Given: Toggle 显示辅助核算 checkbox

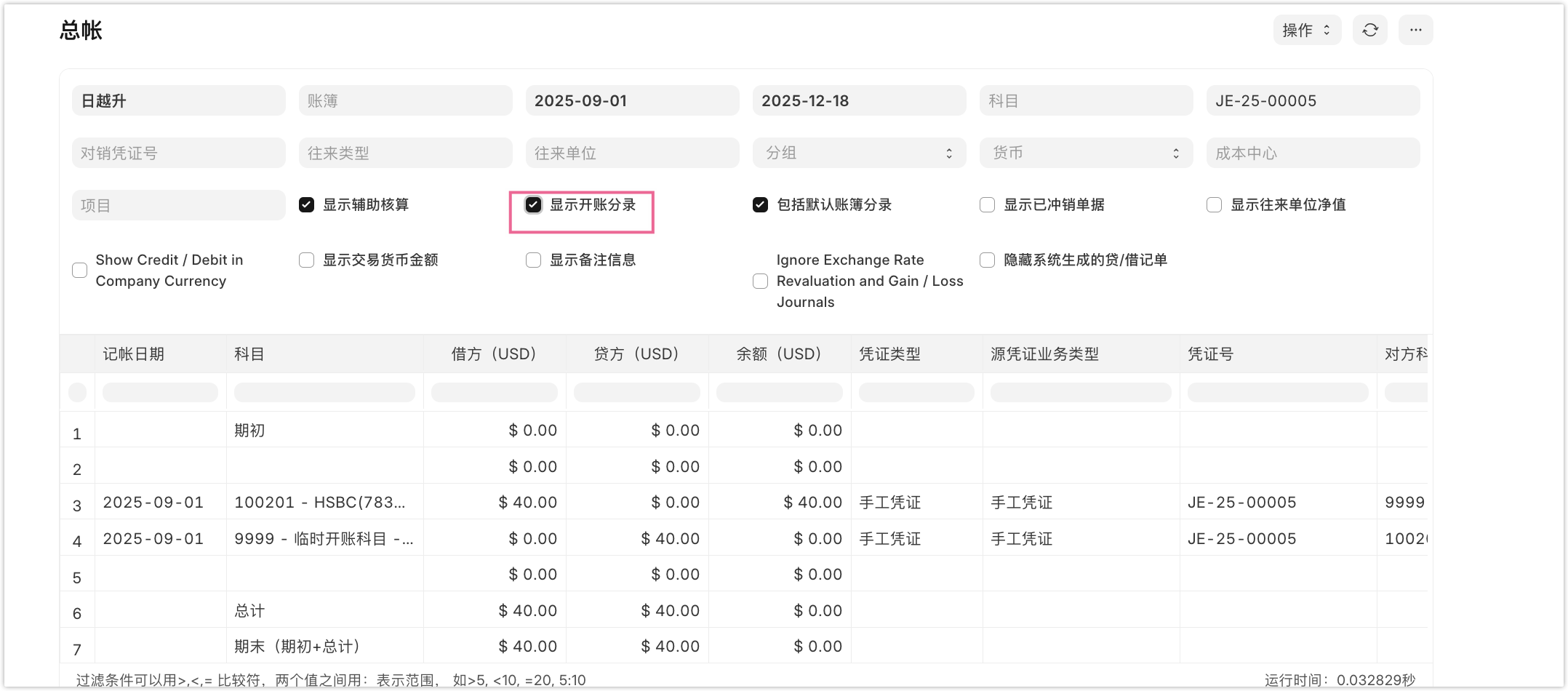Looking at the screenshot, I should click(x=306, y=205).
